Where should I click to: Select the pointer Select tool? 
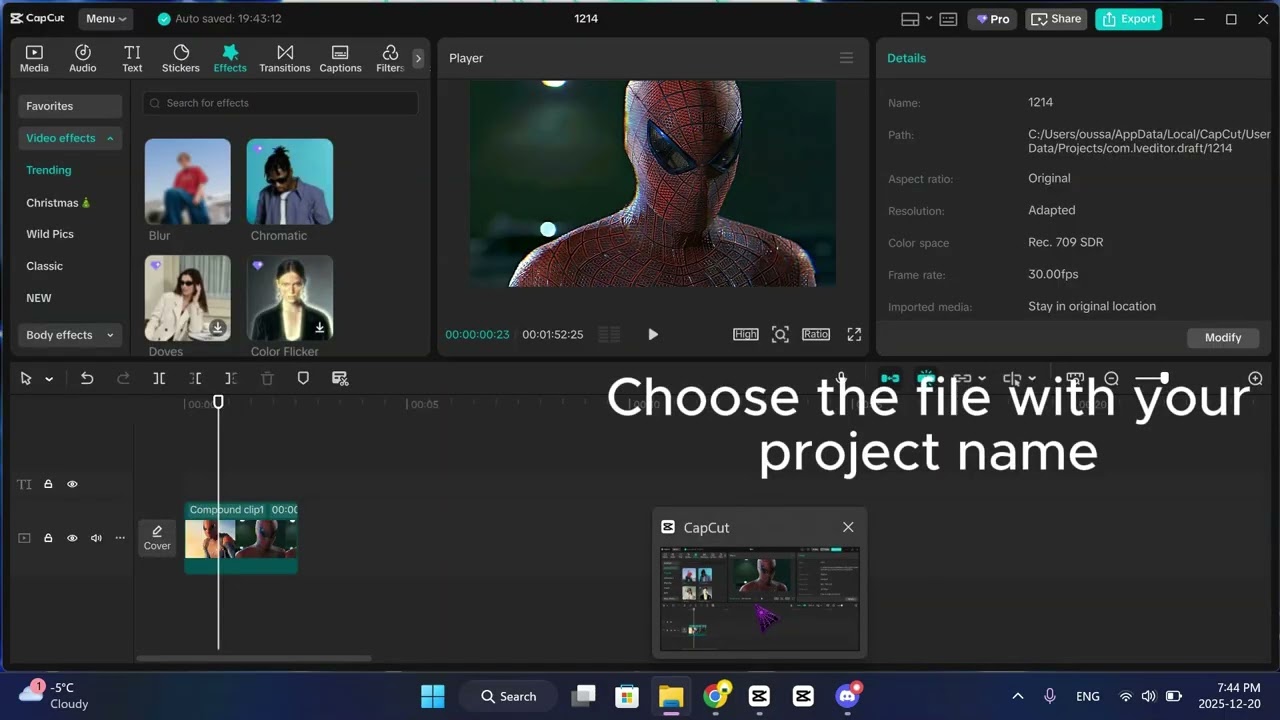point(26,379)
